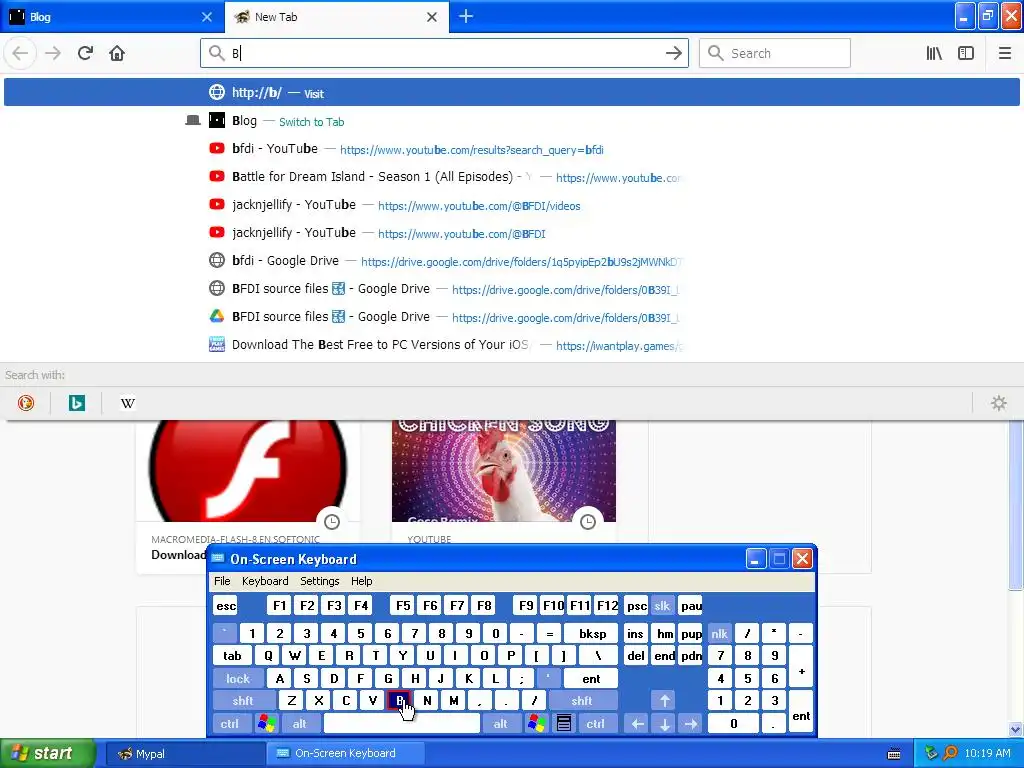Click the Go arrow in address bar

(x=673, y=53)
